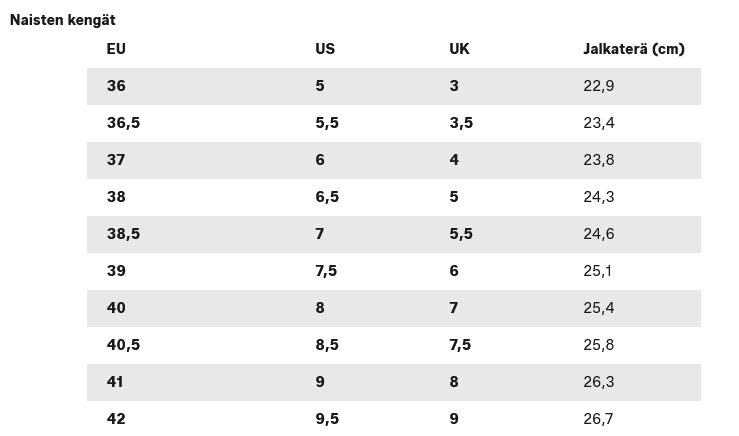Click foot length 23,8 cell
739x436 pixels.
point(598,160)
